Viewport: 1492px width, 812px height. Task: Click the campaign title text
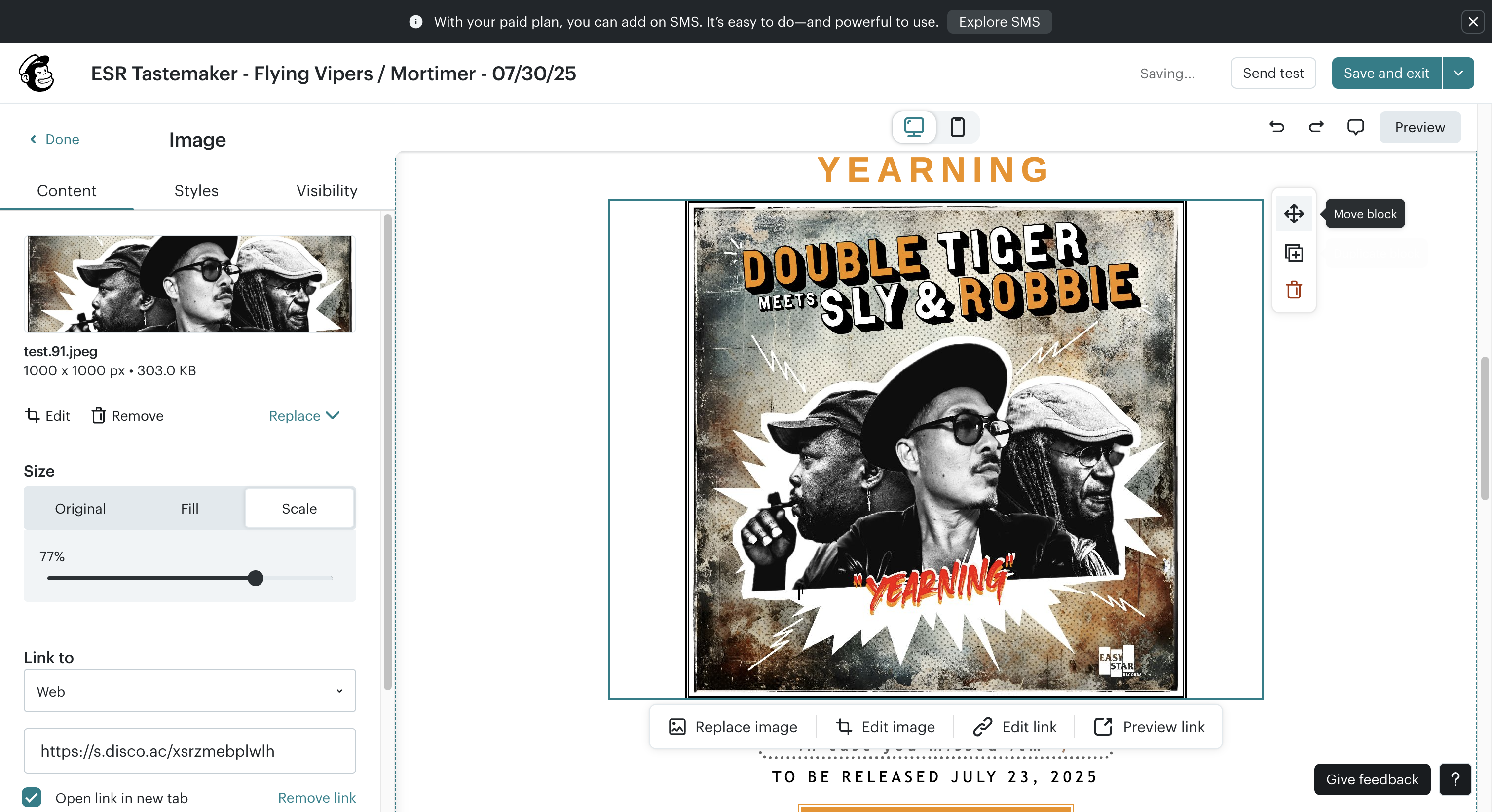334,74
